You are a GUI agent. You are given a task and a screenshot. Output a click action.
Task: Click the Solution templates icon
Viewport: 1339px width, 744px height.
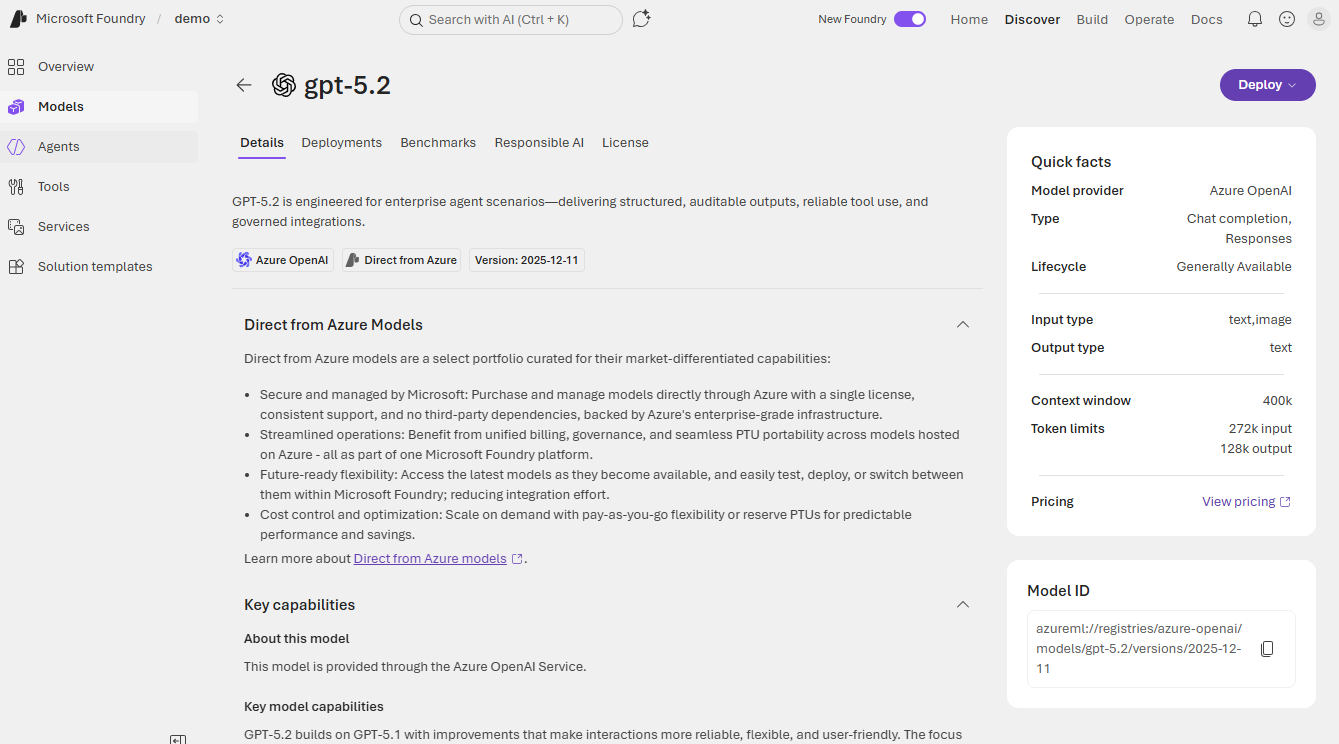tap(16, 267)
